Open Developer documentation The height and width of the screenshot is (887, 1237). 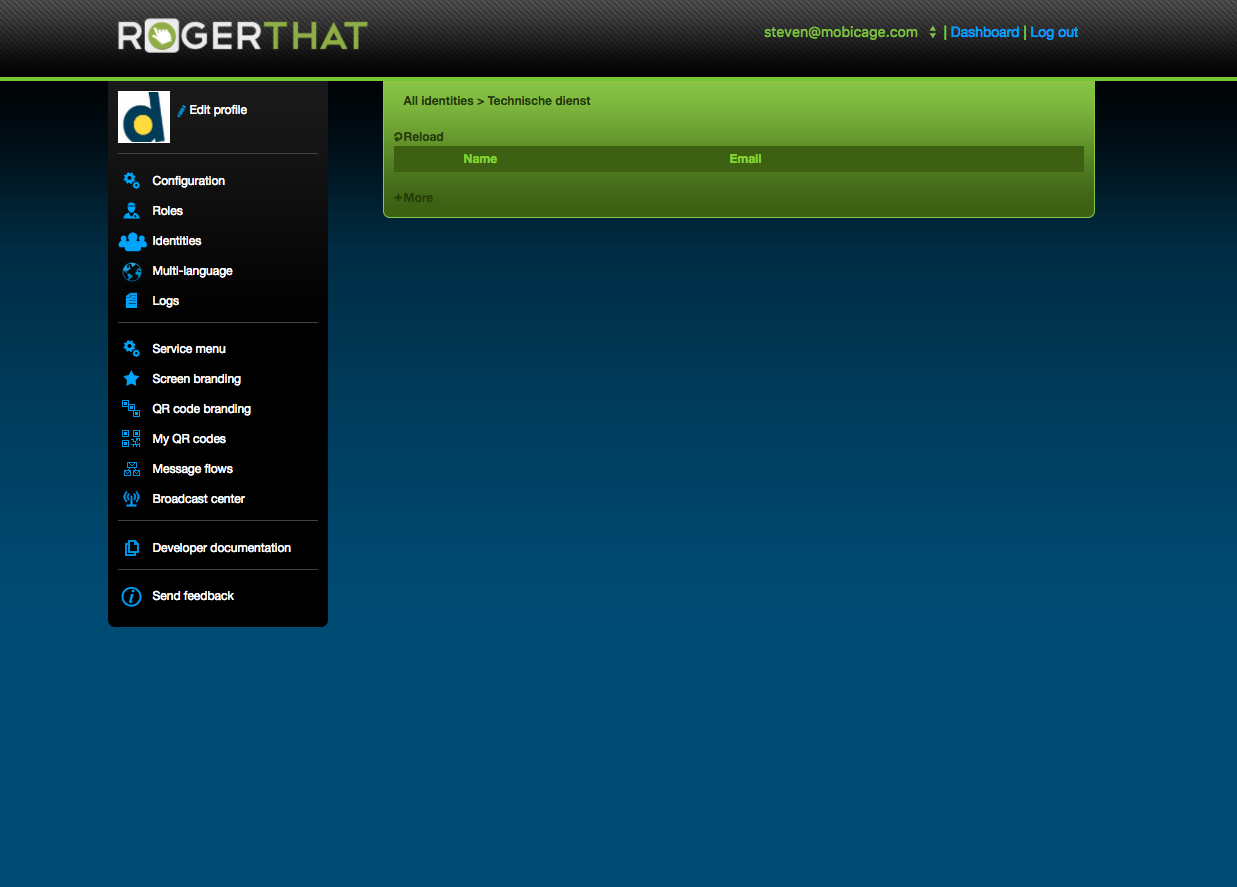[x=221, y=548]
